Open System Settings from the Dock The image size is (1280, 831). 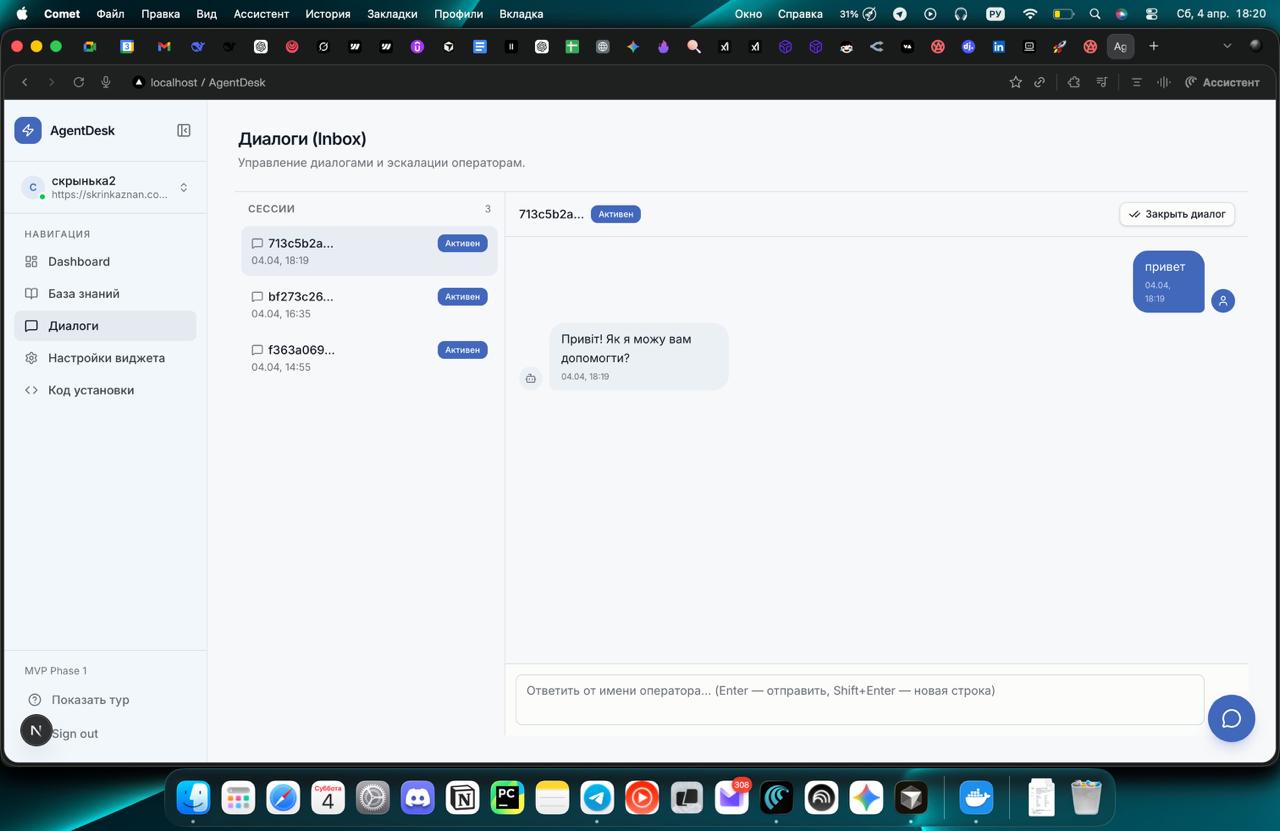point(372,797)
